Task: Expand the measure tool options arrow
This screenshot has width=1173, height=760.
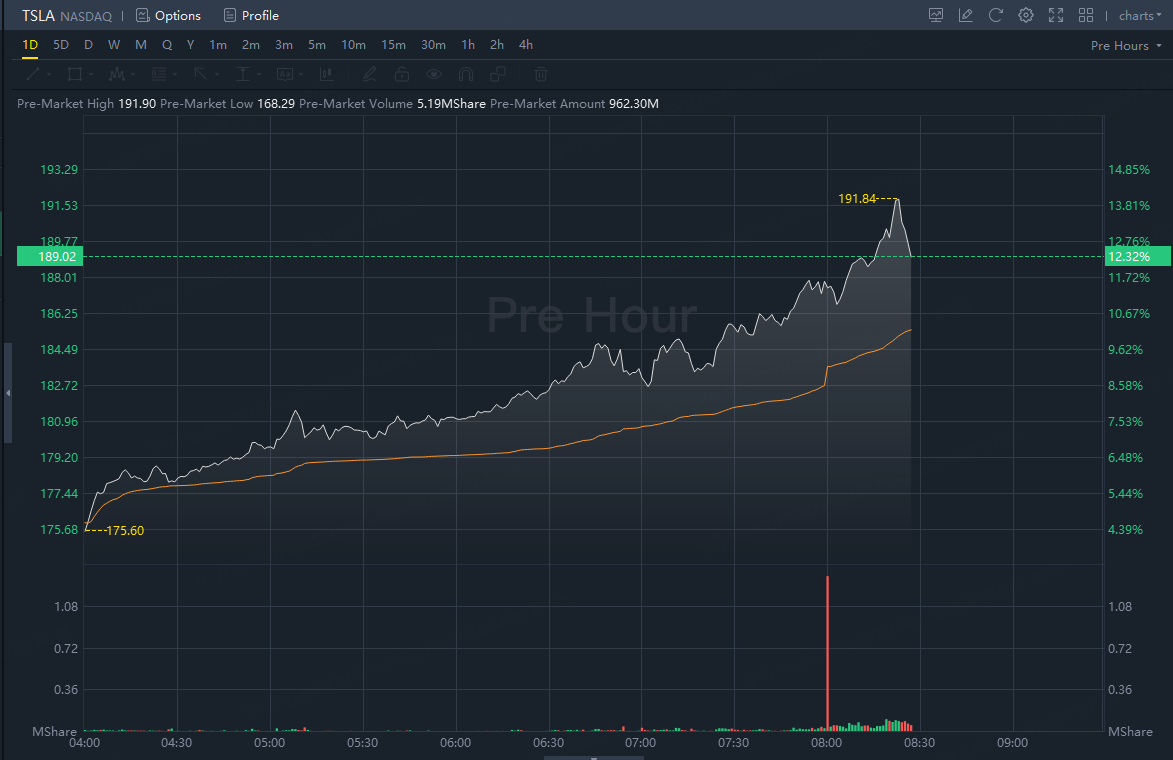Action: pyautogui.click(x=259, y=75)
